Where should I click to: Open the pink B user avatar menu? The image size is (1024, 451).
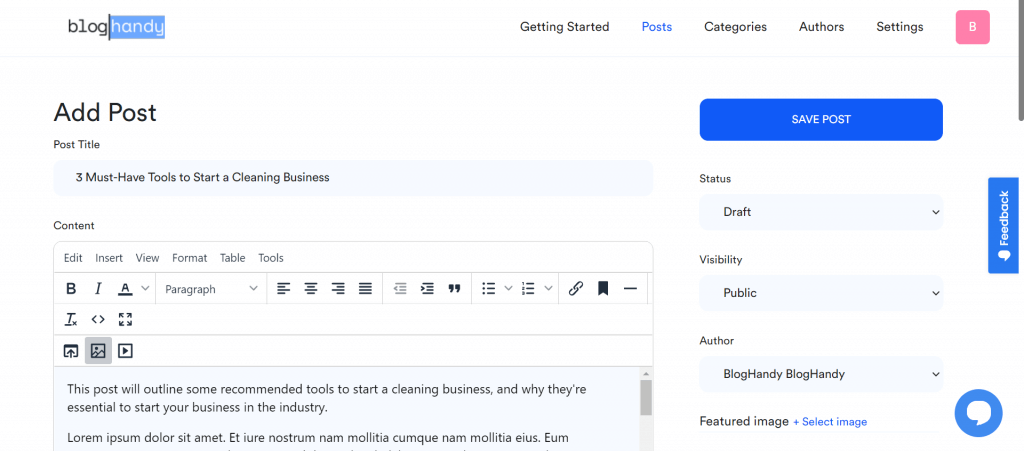tap(972, 27)
